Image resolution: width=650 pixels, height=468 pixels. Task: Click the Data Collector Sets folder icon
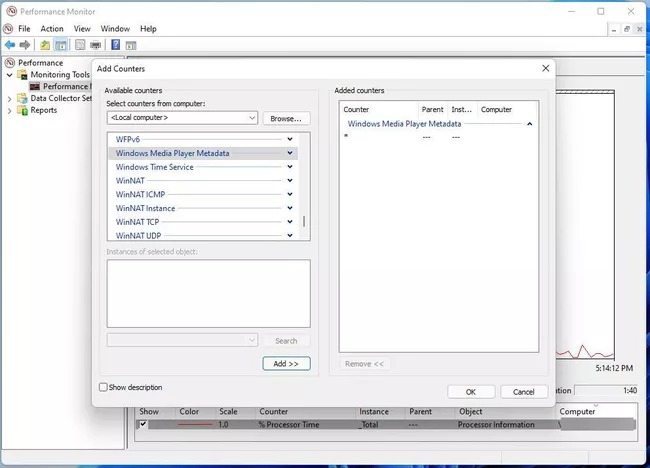click(22, 98)
